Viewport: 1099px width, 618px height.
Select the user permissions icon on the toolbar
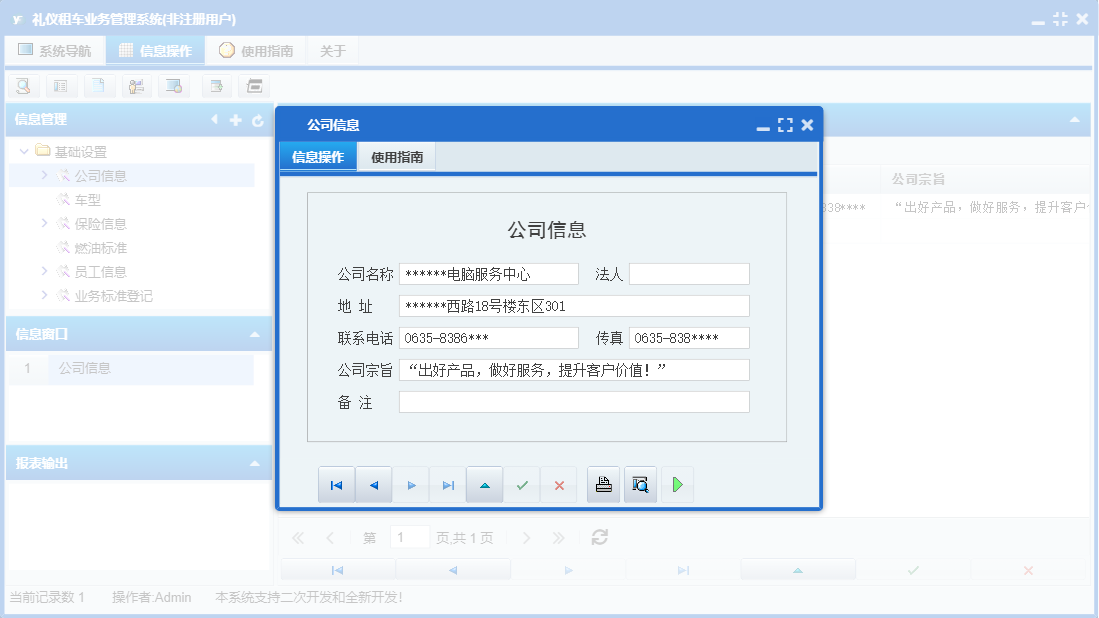click(x=137, y=86)
